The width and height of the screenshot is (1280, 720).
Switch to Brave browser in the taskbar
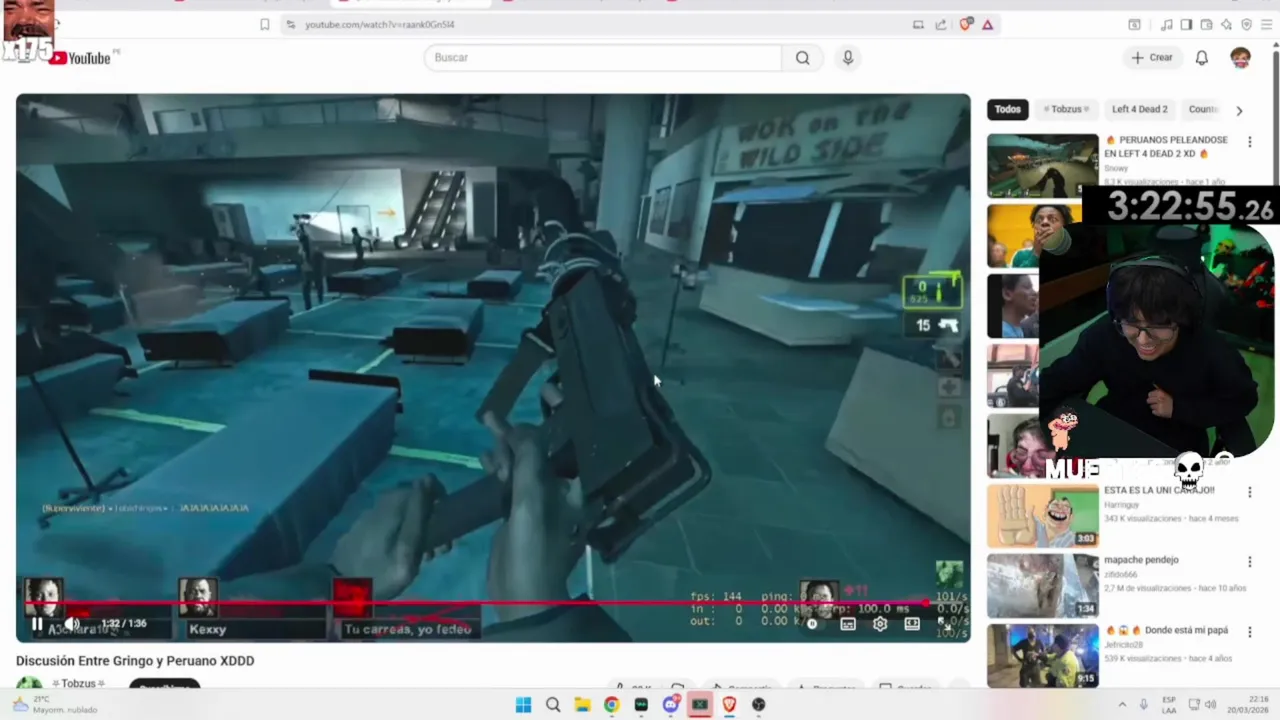pyautogui.click(x=729, y=704)
